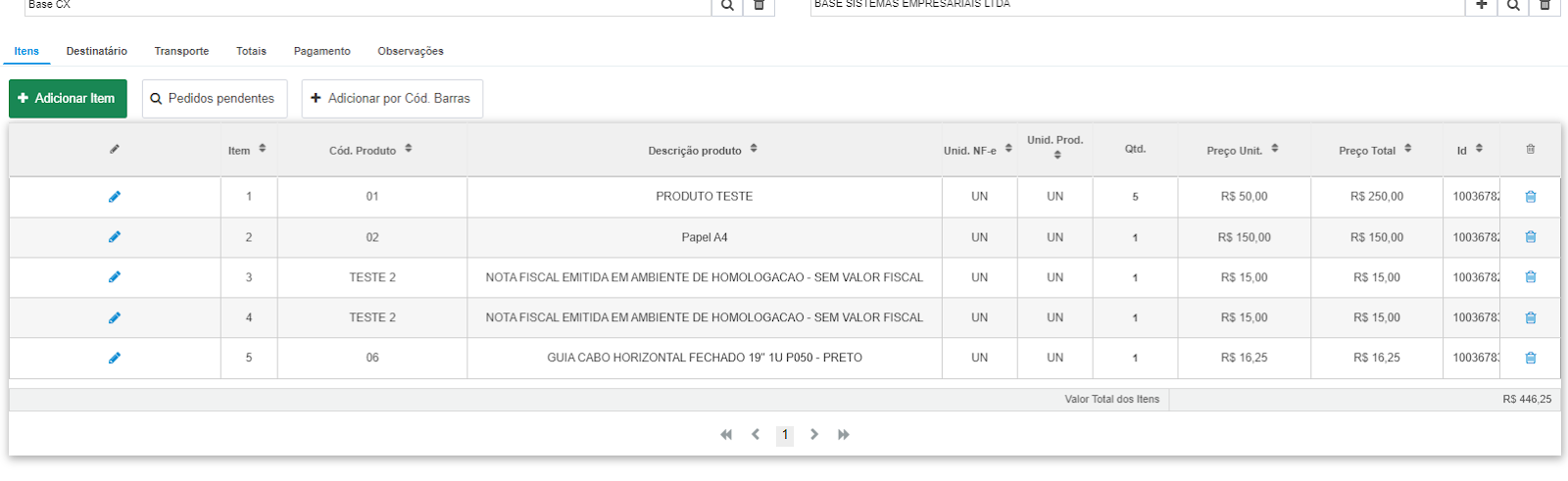Go to first page of items
Screen dimensions: 1568x481
[x=726, y=435]
